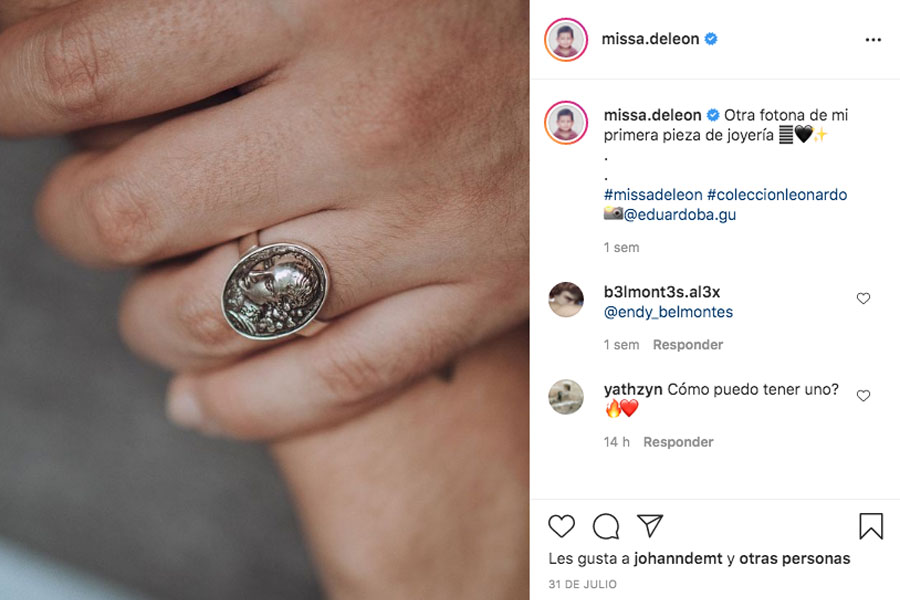
Task: Open the comment speech bubble icon
Action: [606, 526]
